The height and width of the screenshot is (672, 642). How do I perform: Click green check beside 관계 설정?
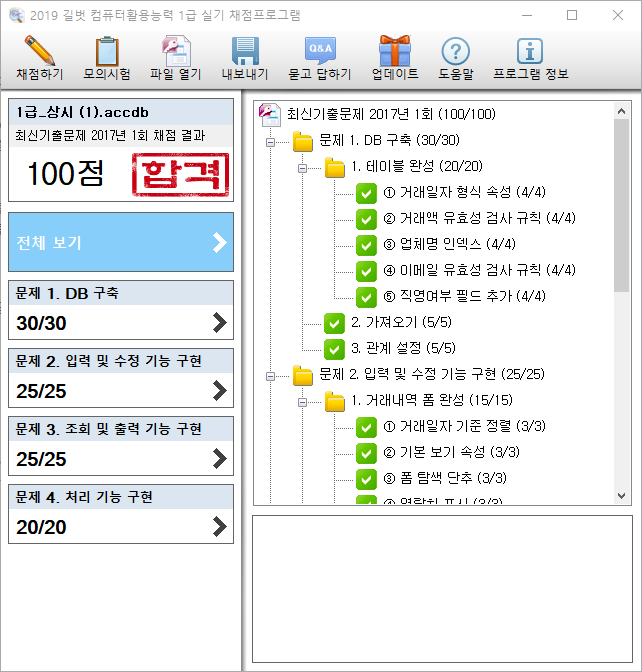(x=334, y=349)
